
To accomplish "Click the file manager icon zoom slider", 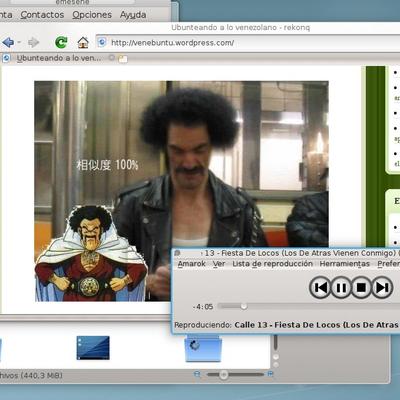I will click(x=234, y=374).
